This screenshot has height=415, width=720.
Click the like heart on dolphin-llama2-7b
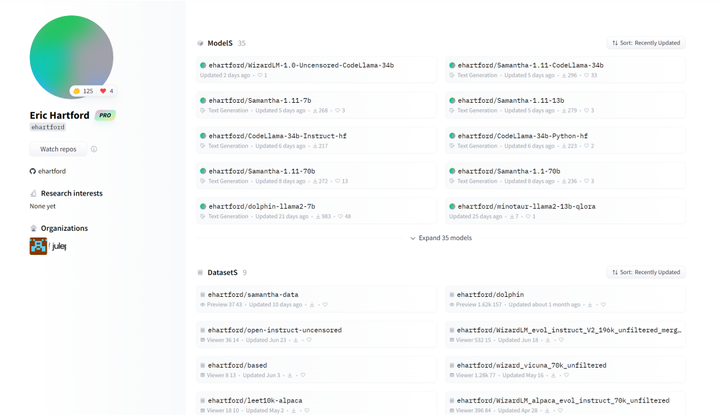click(x=340, y=216)
